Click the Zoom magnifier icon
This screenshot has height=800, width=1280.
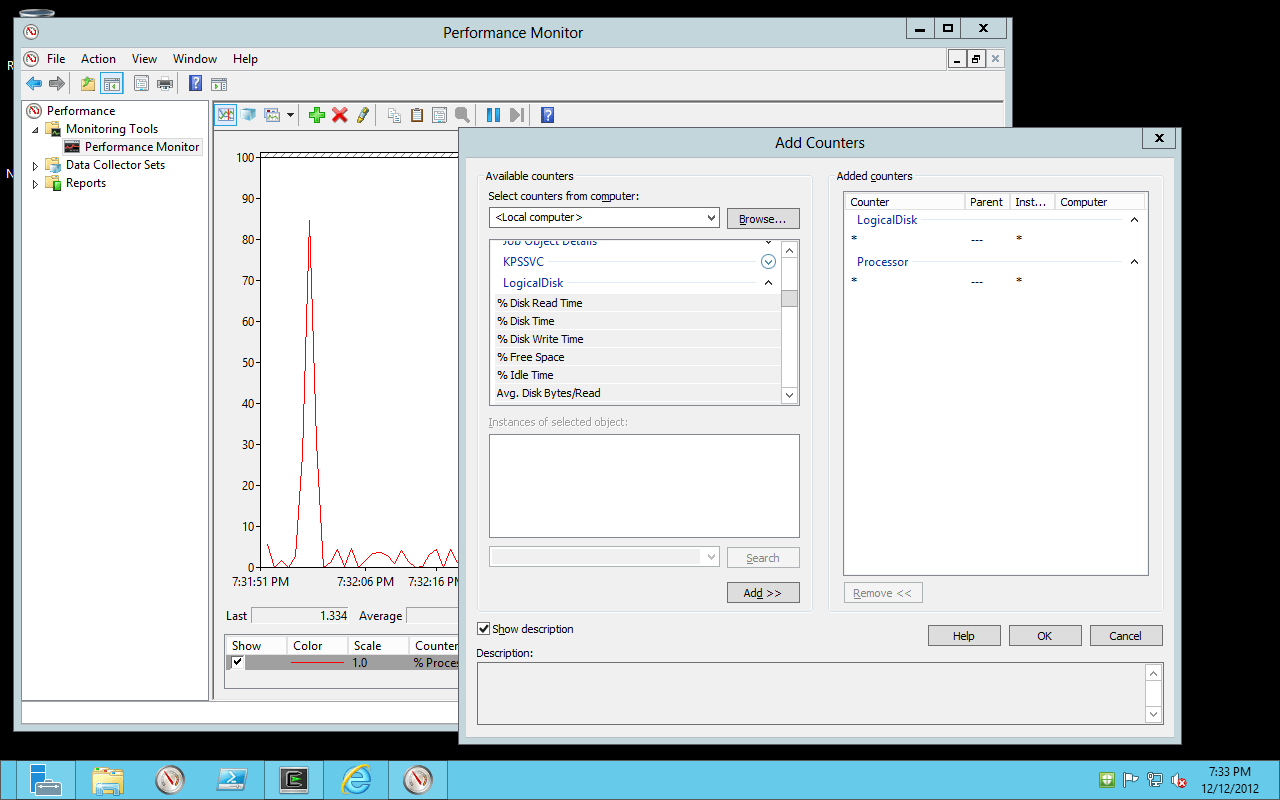click(x=462, y=115)
